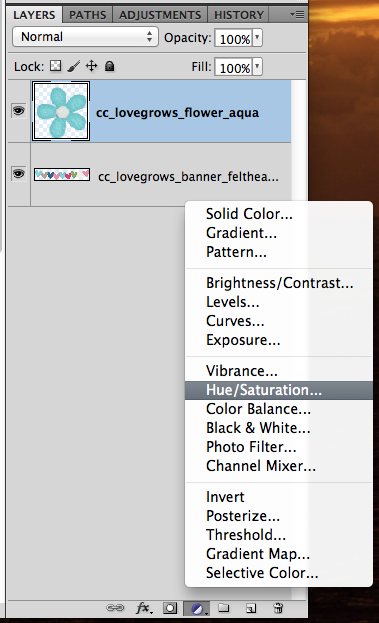Lock layer position

click(92, 66)
